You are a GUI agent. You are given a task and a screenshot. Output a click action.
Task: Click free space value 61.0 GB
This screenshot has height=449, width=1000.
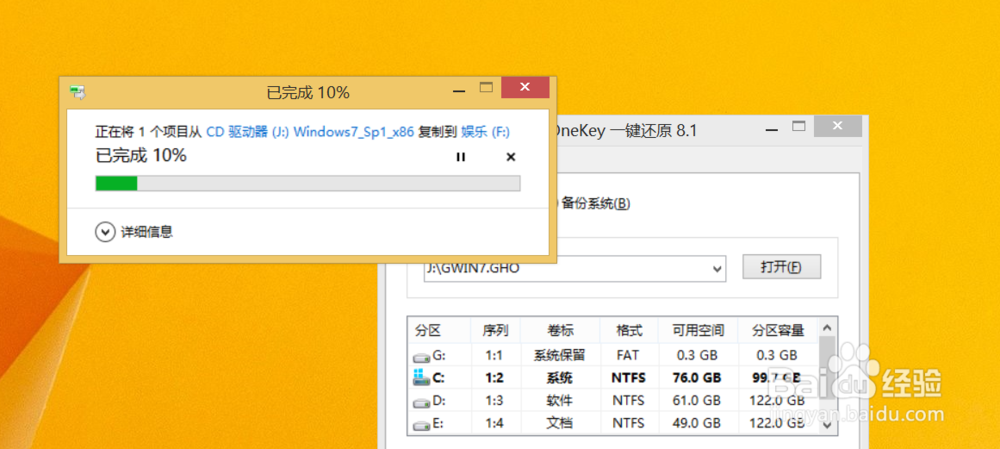pos(696,401)
